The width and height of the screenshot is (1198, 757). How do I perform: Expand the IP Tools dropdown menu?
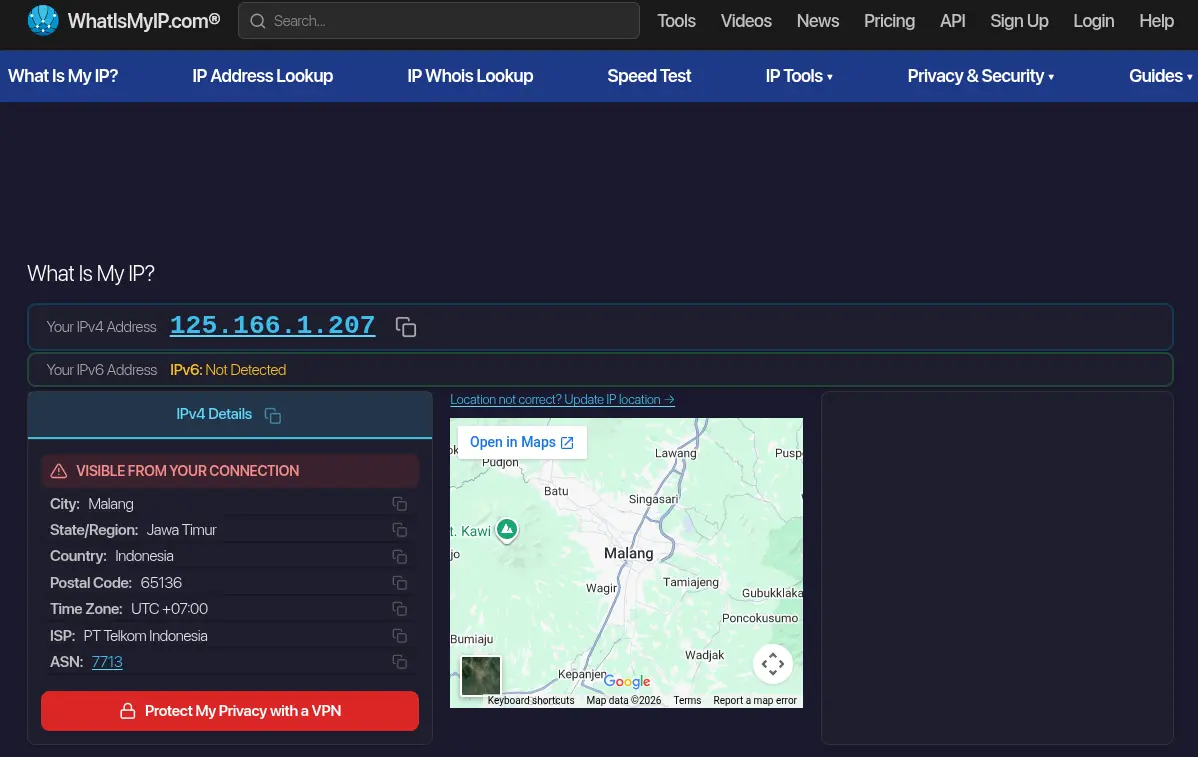799,76
